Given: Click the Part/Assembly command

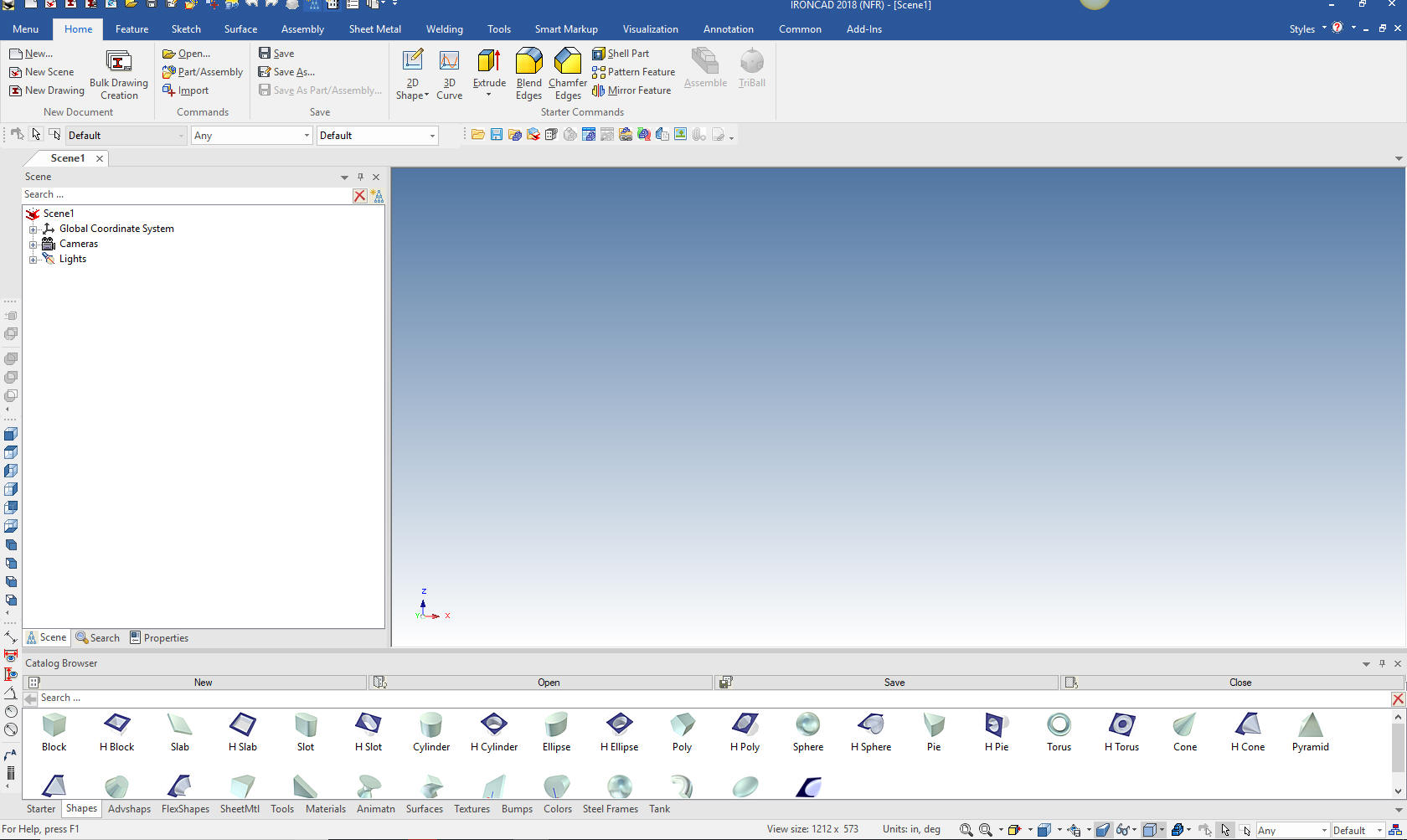Looking at the screenshot, I should [x=203, y=72].
